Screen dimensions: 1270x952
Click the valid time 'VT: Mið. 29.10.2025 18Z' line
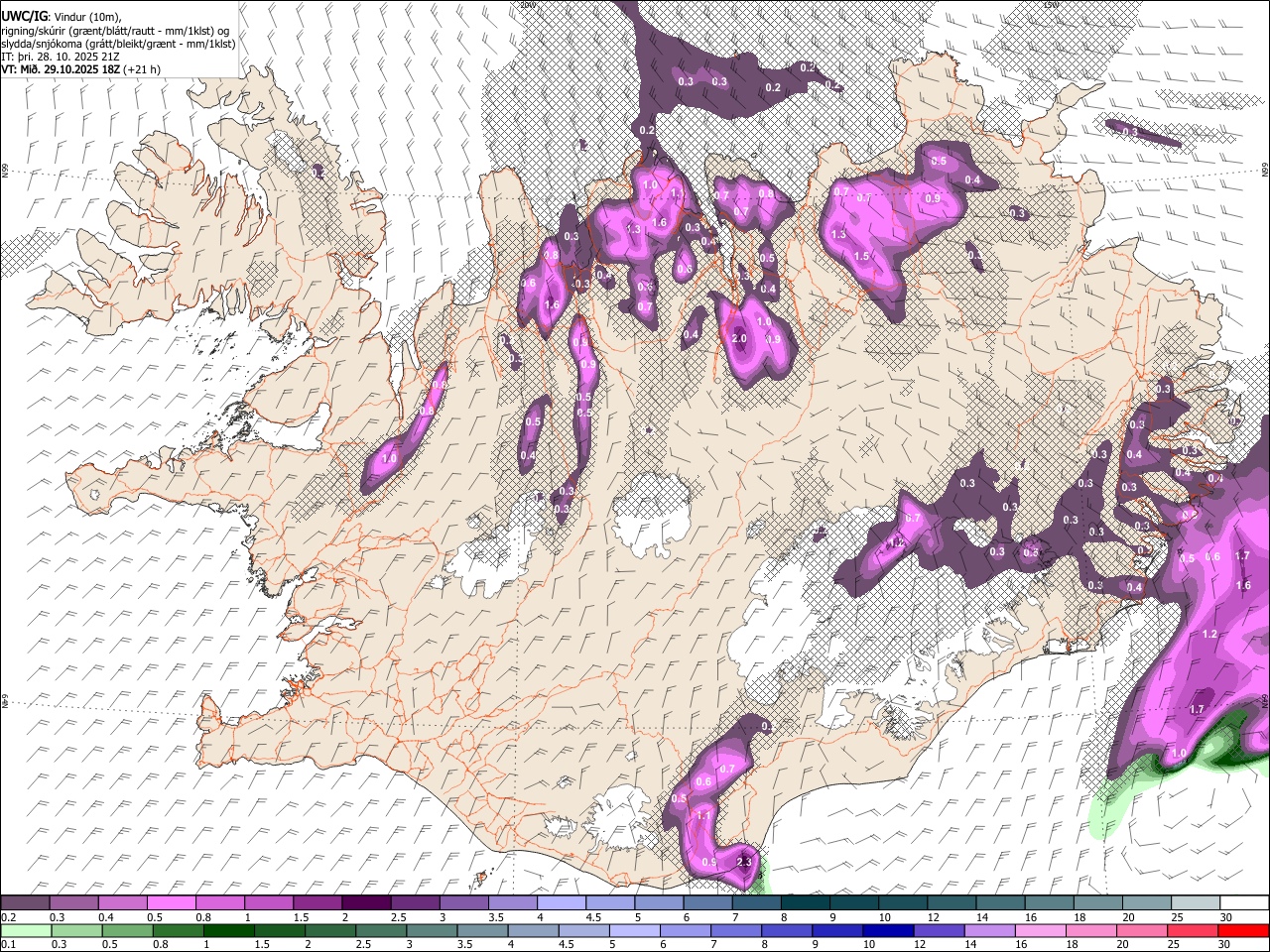(62, 69)
